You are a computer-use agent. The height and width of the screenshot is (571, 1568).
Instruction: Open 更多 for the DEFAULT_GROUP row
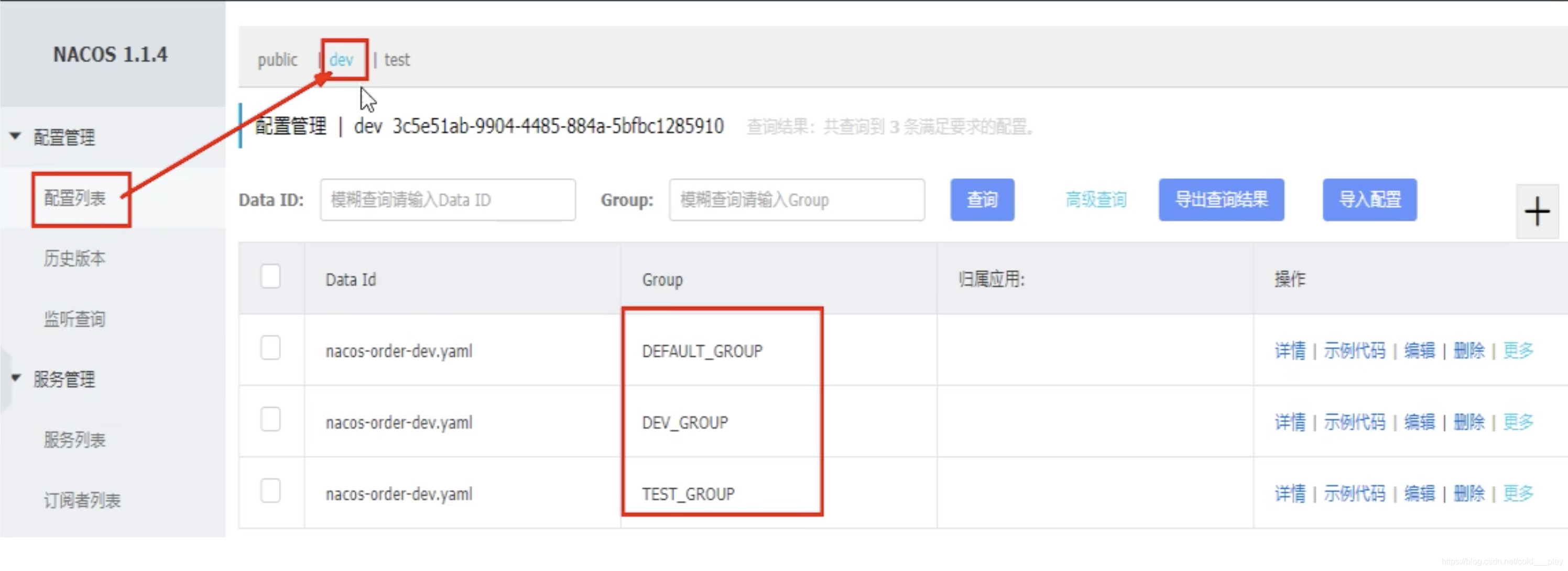click(x=1518, y=350)
